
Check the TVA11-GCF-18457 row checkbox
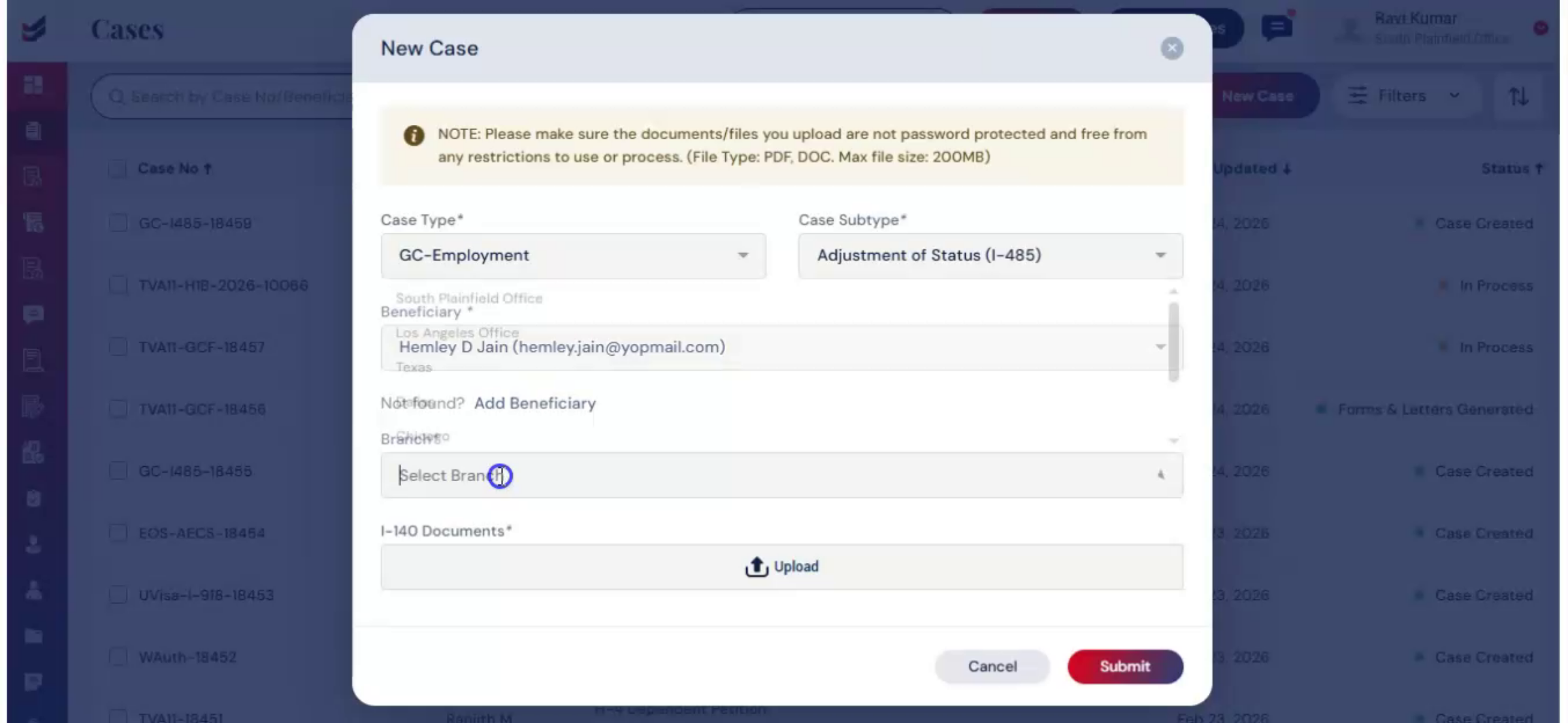(x=118, y=346)
